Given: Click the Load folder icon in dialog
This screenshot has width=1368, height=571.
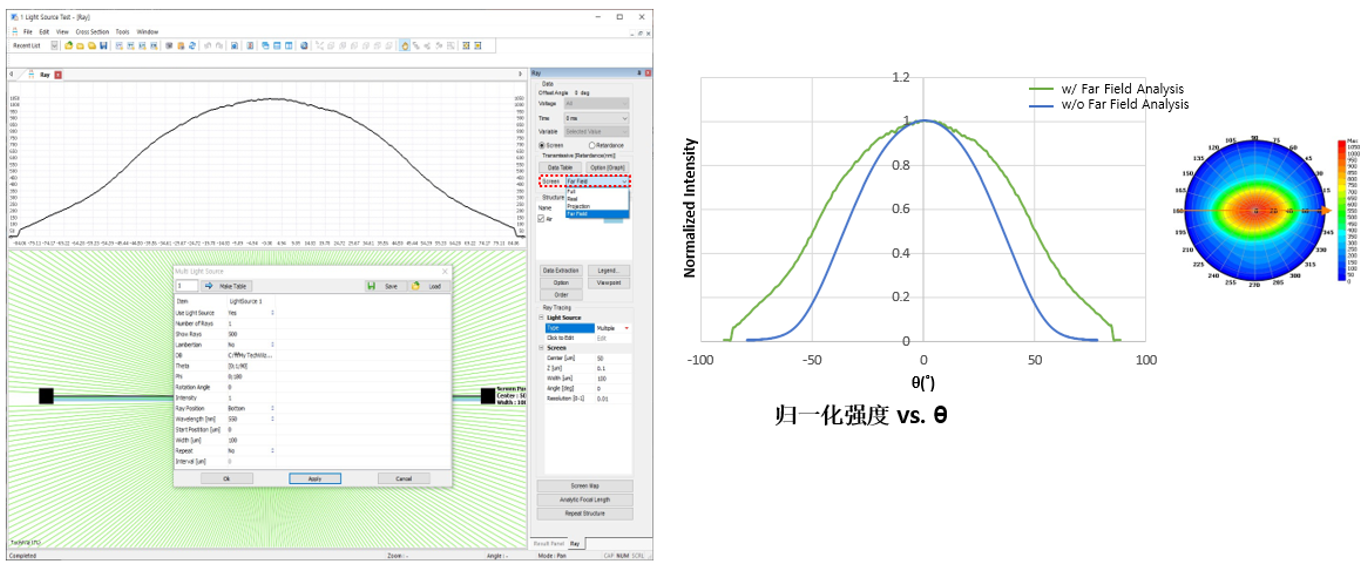Looking at the screenshot, I should coord(415,286).
